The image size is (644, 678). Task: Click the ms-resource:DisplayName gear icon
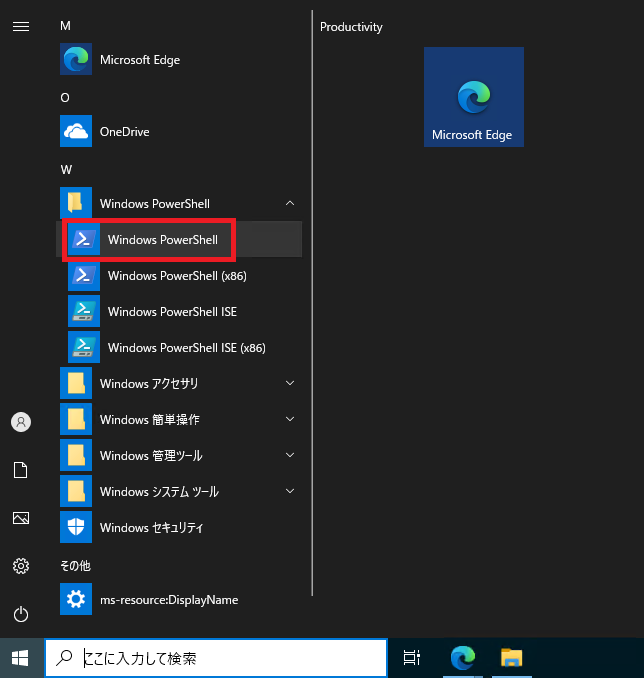pos(76,599)
